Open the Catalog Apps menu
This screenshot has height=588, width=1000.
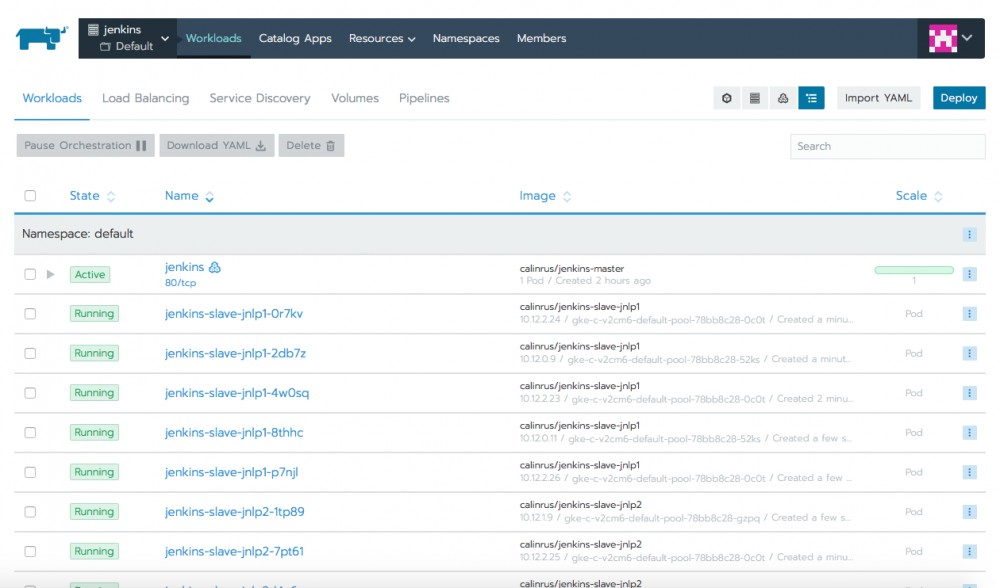click(295, 38)
